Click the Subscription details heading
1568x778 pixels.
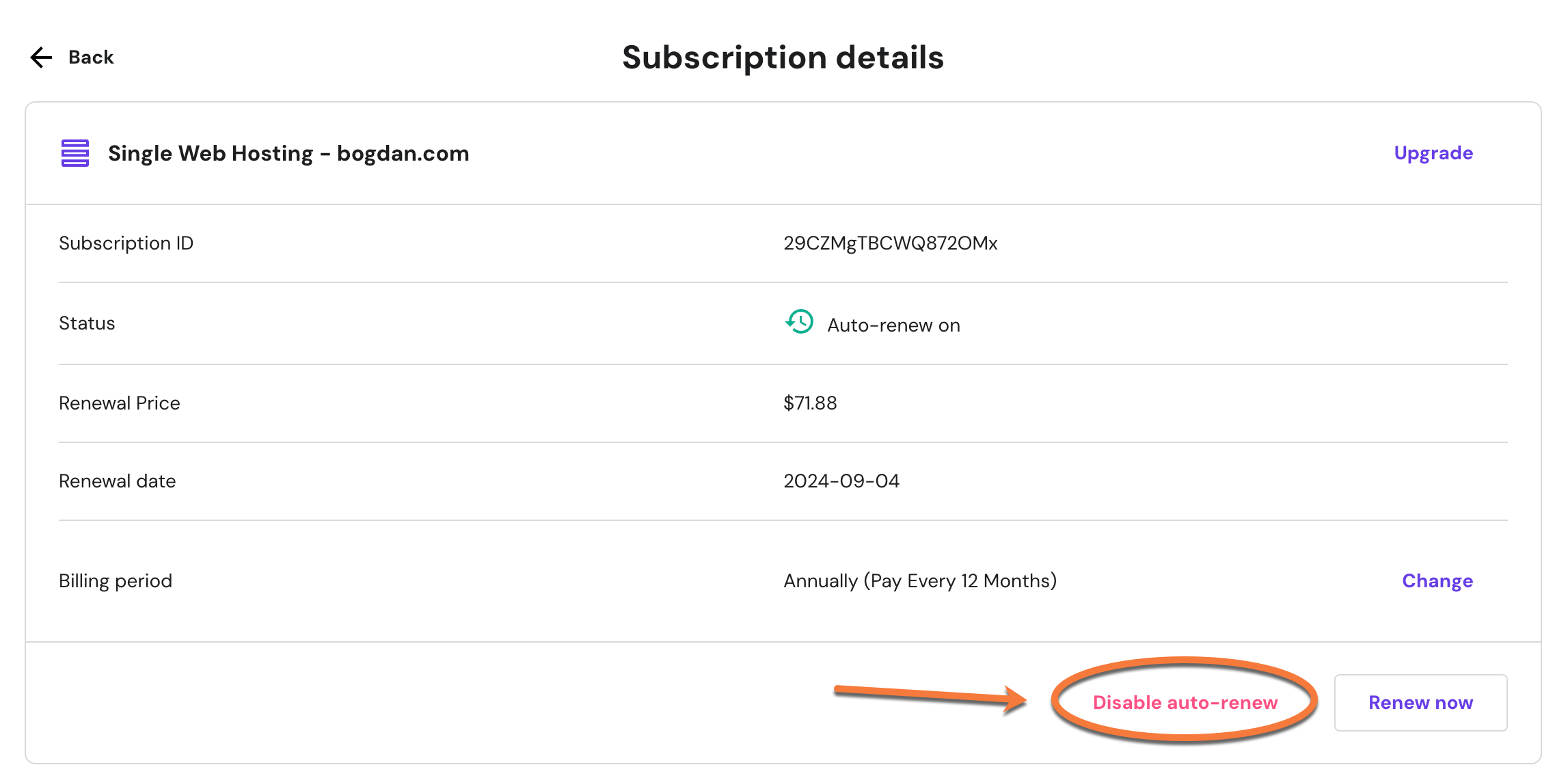point(783,57)
